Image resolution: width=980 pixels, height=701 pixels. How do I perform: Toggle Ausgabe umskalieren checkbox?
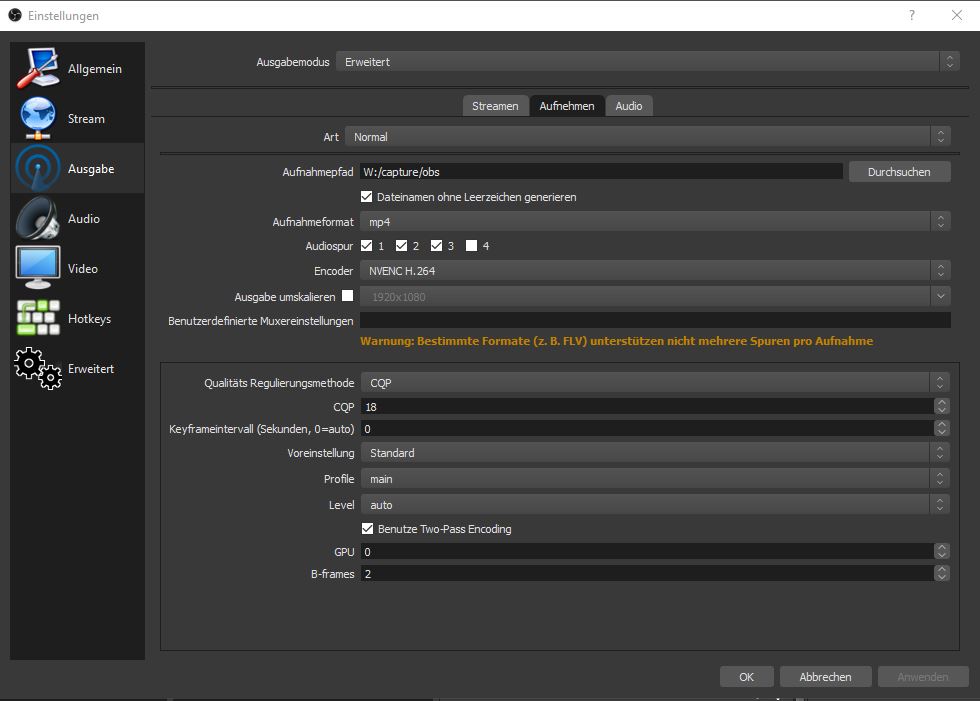[348, 296]
